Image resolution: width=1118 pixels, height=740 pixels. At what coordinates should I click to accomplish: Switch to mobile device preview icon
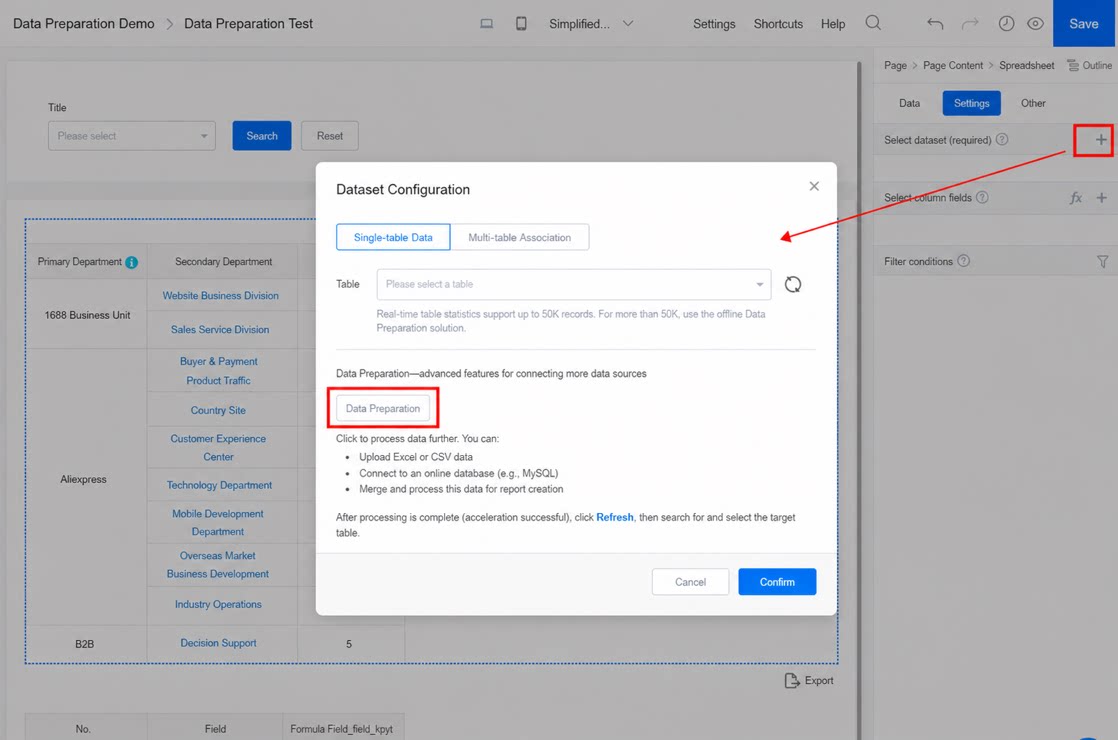point(521,24)
